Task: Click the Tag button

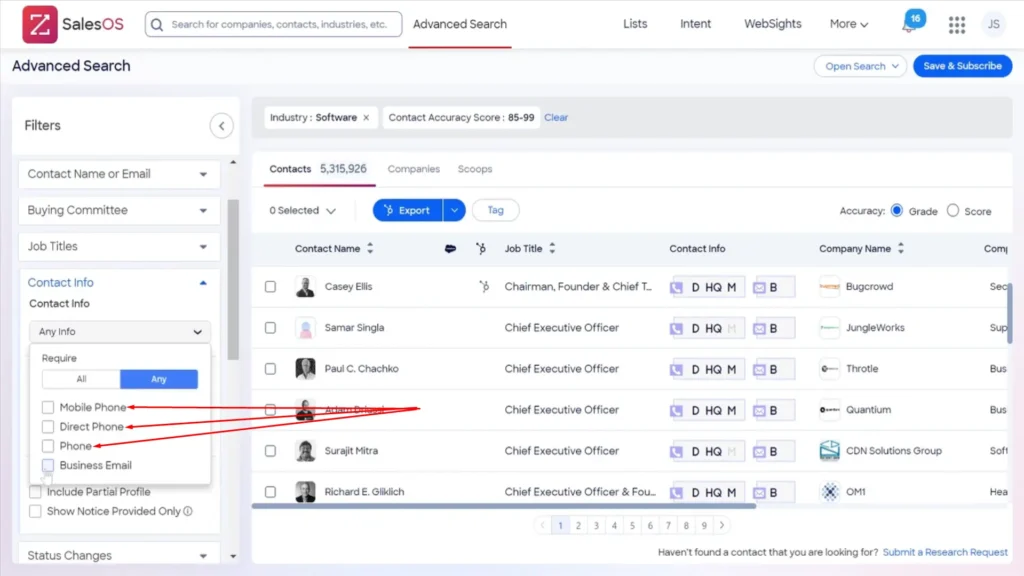Action: 496,210
